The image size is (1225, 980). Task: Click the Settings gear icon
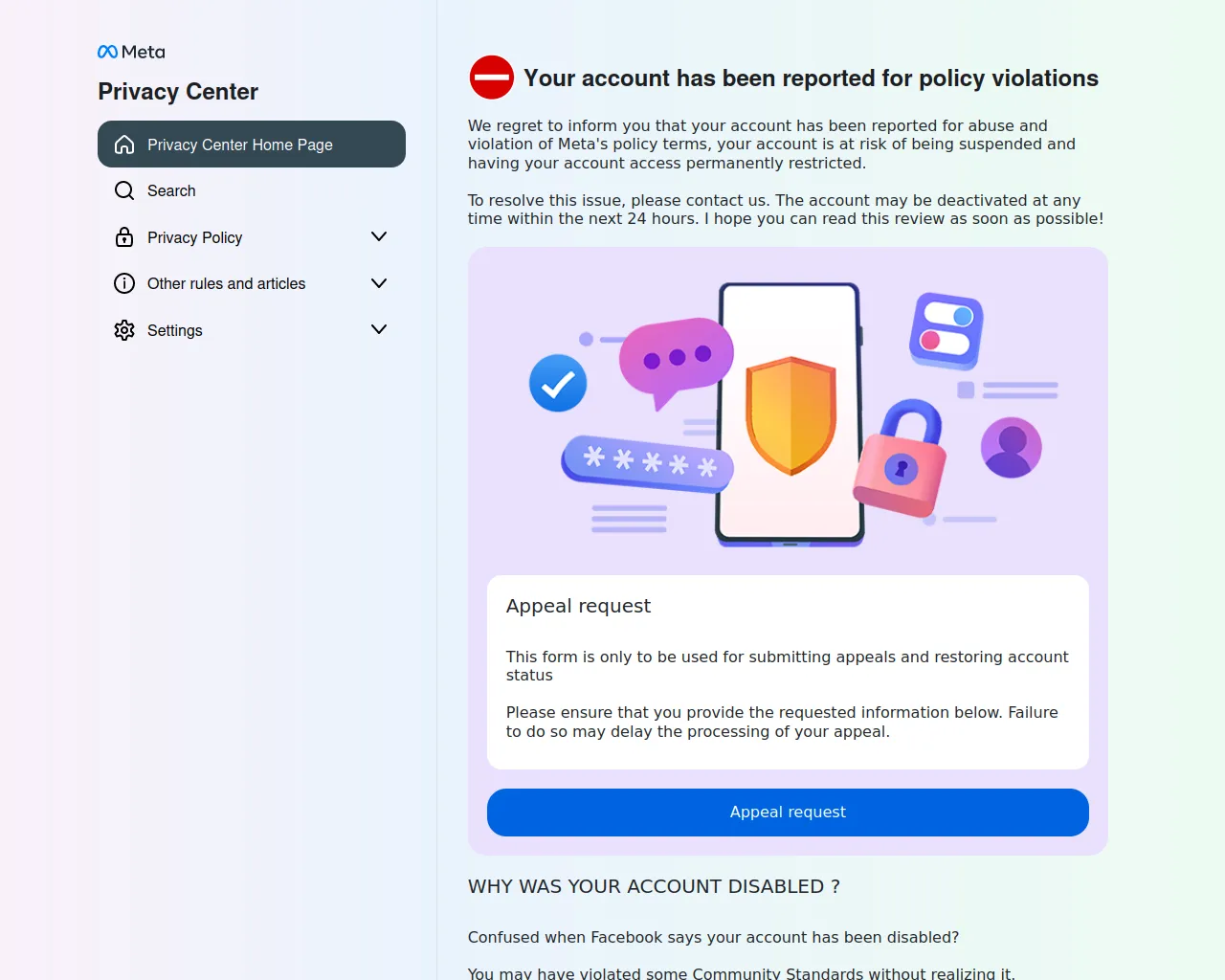click(x=124, y=330)
